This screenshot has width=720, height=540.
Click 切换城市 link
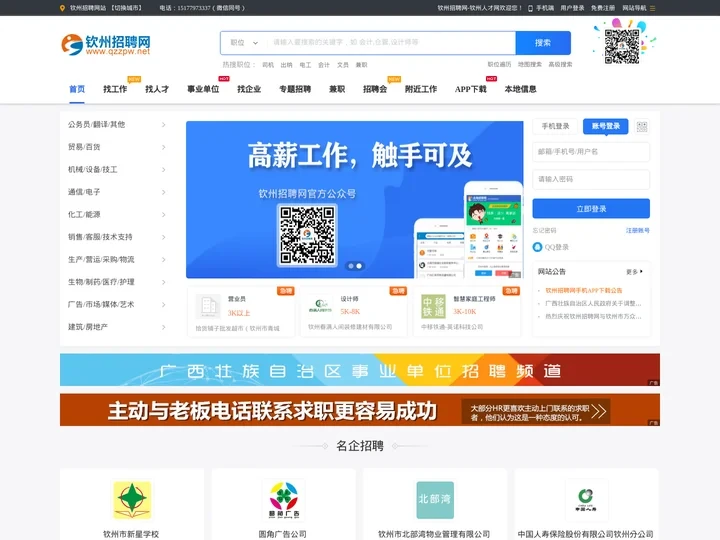127,8
